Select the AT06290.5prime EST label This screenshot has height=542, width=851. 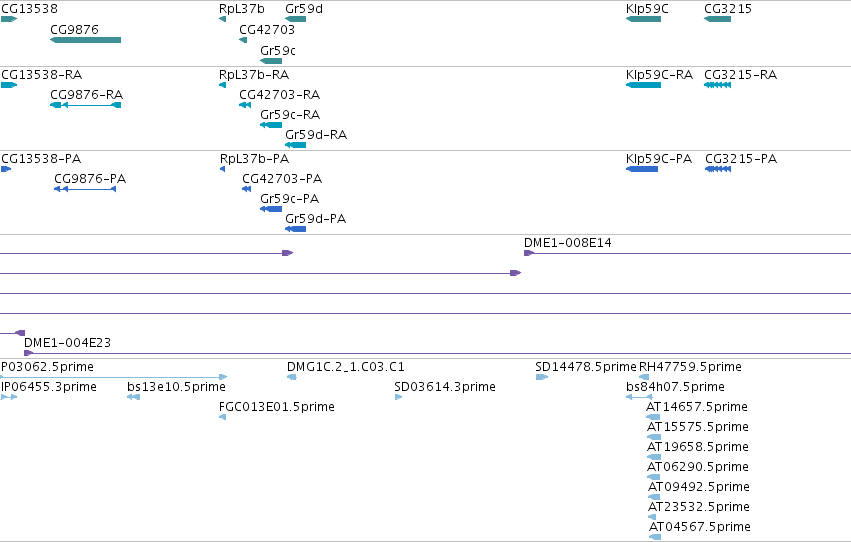tap(698, 467)
